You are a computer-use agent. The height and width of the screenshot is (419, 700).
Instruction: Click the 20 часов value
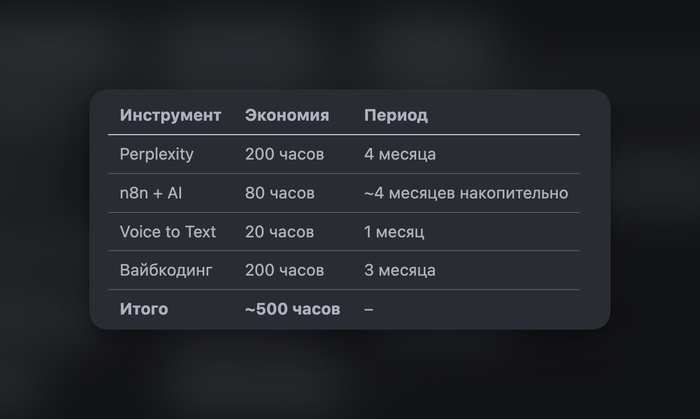pos(279,232)
